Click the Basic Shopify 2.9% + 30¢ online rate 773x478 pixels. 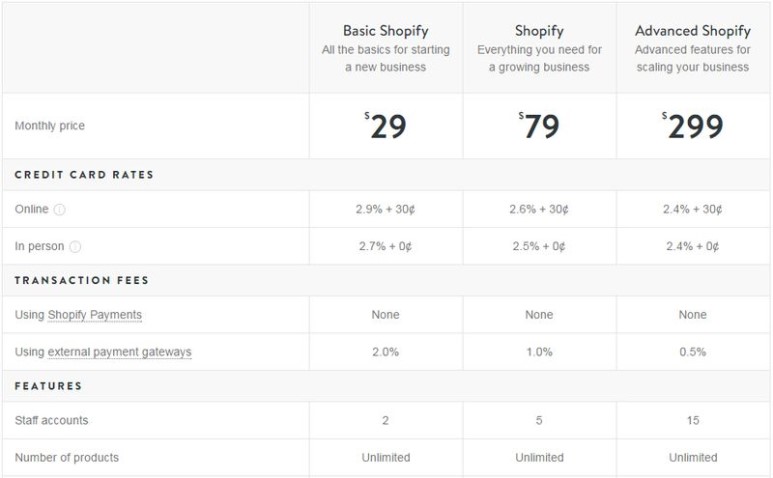385,210
